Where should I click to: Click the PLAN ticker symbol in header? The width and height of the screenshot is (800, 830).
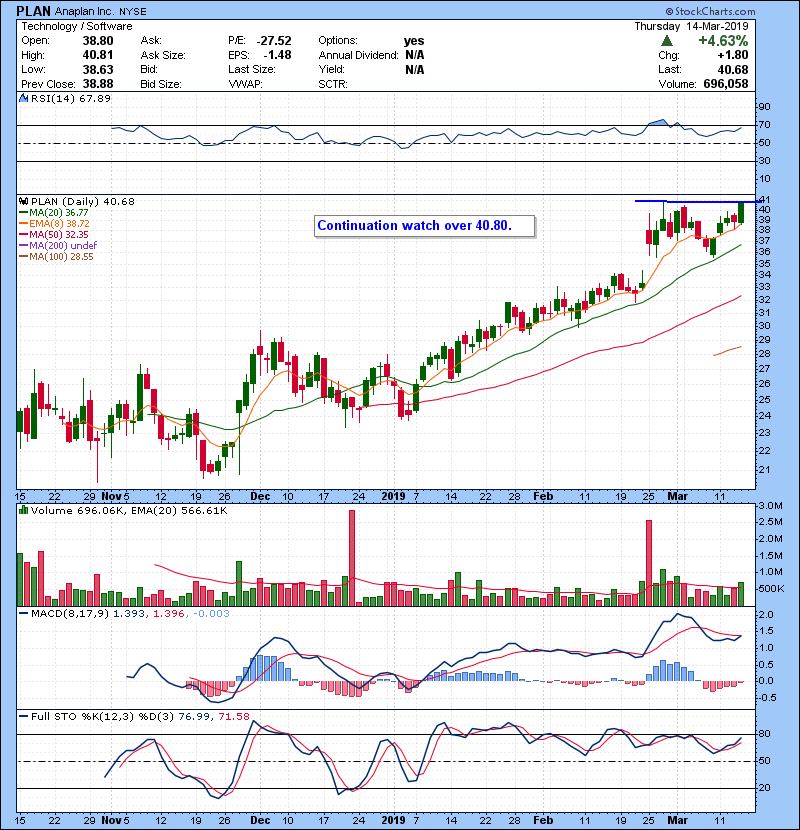pyautogui.click(x=37, y=10)
